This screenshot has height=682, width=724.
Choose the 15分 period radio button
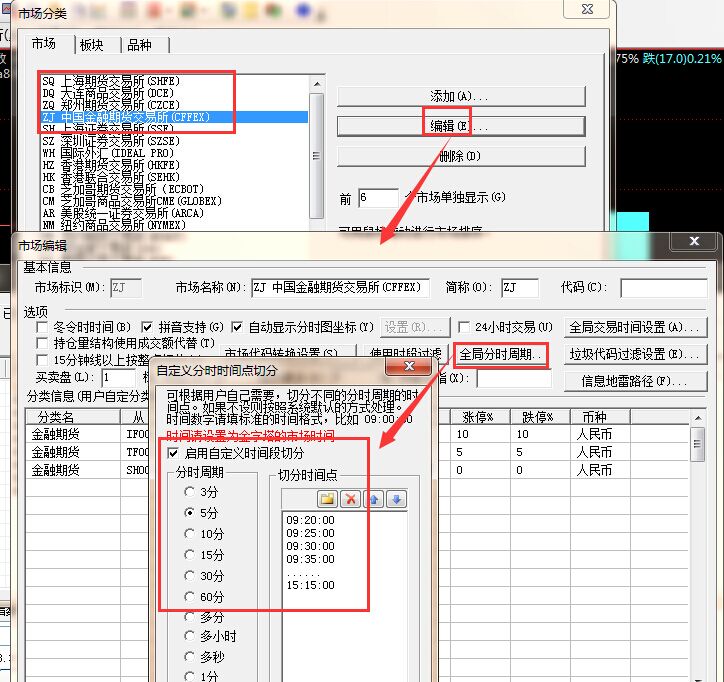pyautogui.click(x=190, y=554)
